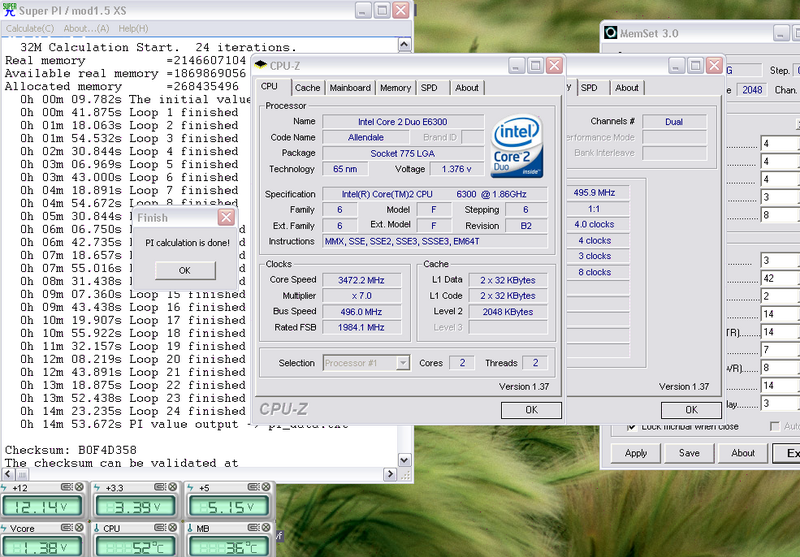Open settings icon on the +12 gadget

point(66,487)
